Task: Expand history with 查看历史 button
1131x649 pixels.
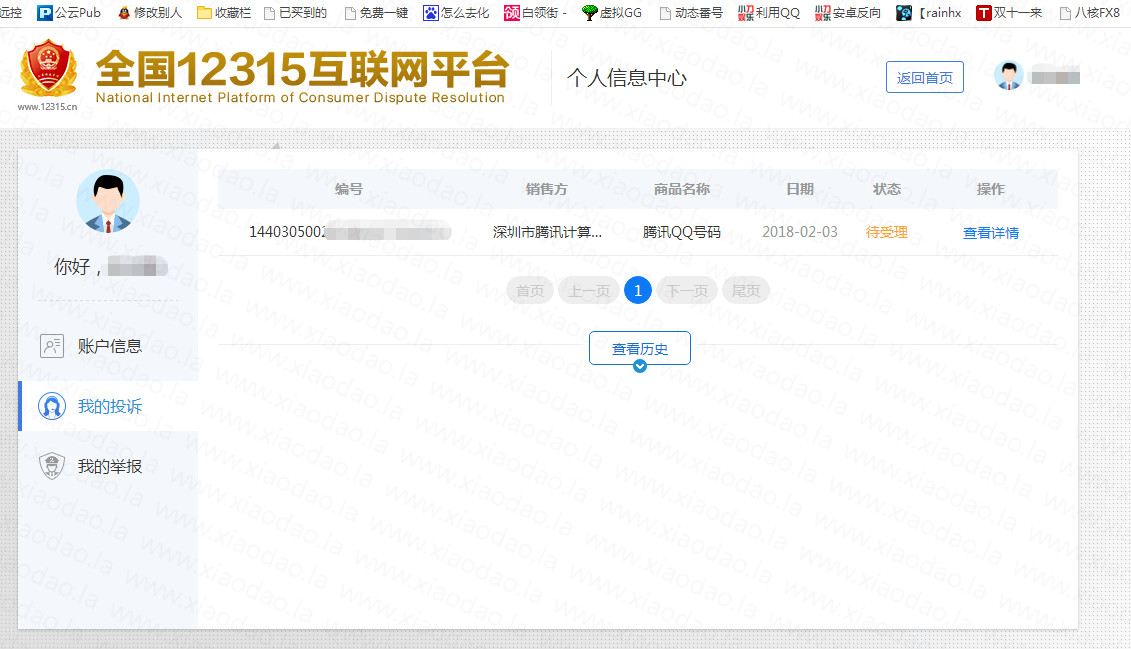Action: click(640, 348)
